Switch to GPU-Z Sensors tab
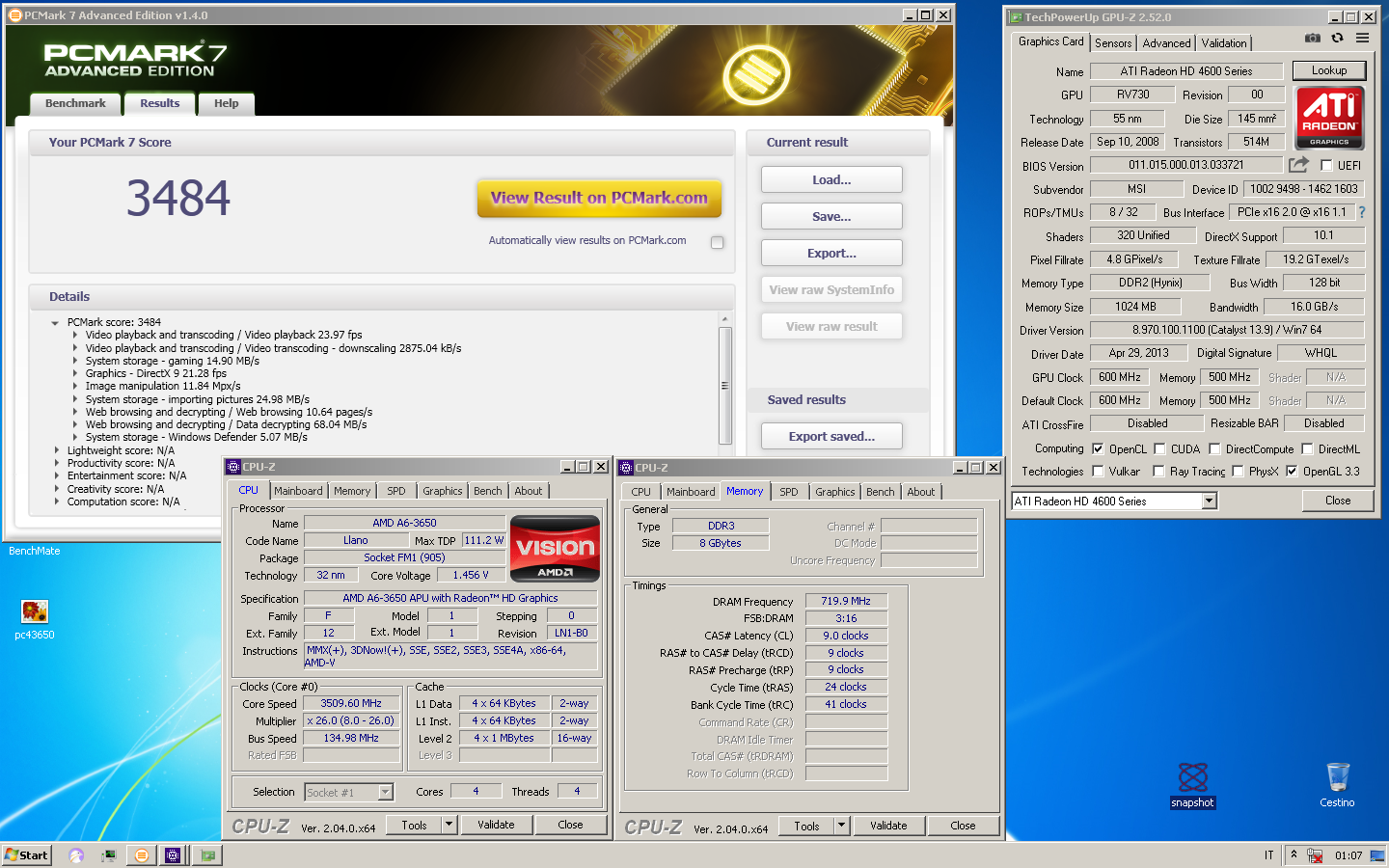The width and height of the screenshot is (1389, 868). pyautogui.click(x=1113, y=43)
